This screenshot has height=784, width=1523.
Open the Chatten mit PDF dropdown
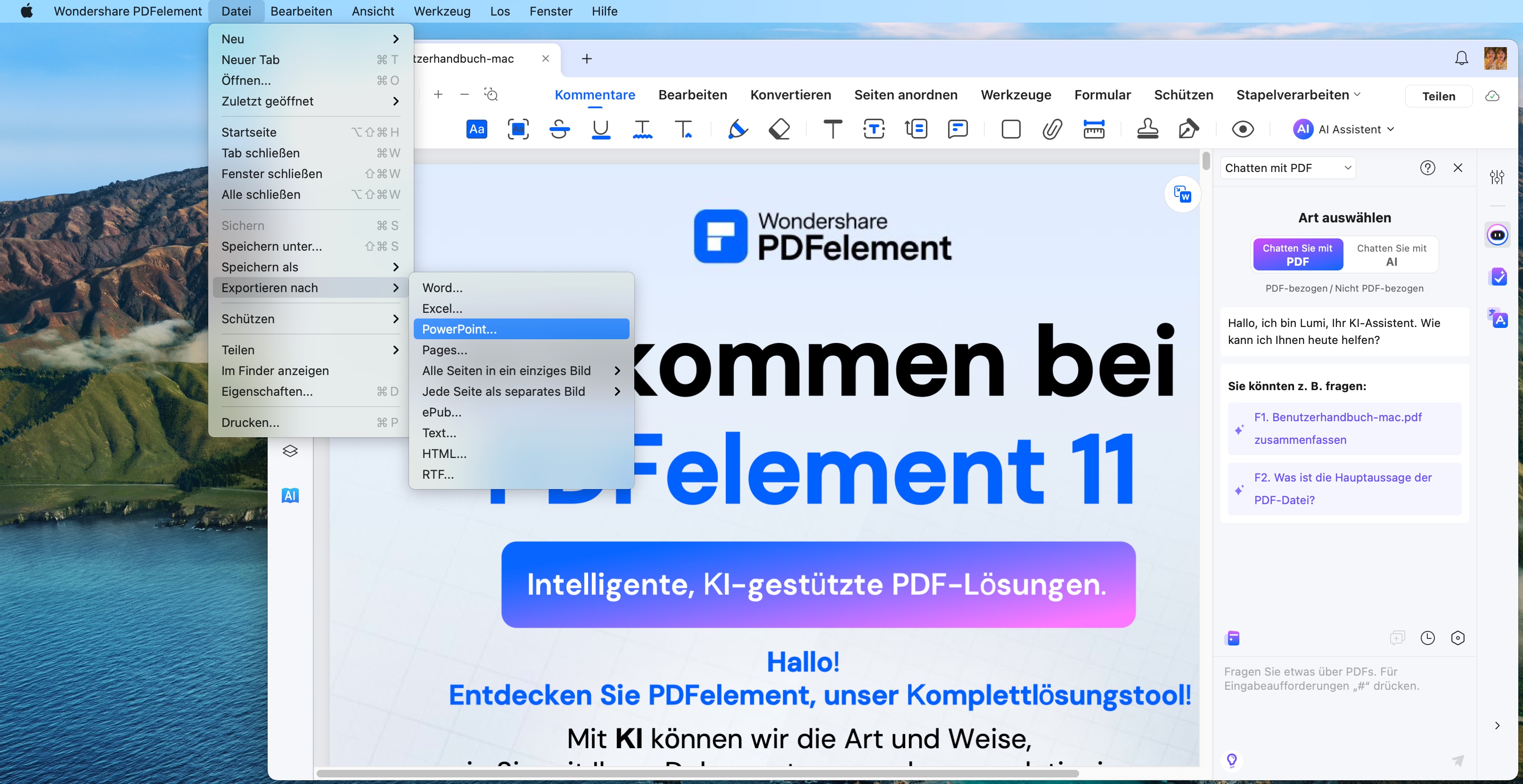[1288, 168]
